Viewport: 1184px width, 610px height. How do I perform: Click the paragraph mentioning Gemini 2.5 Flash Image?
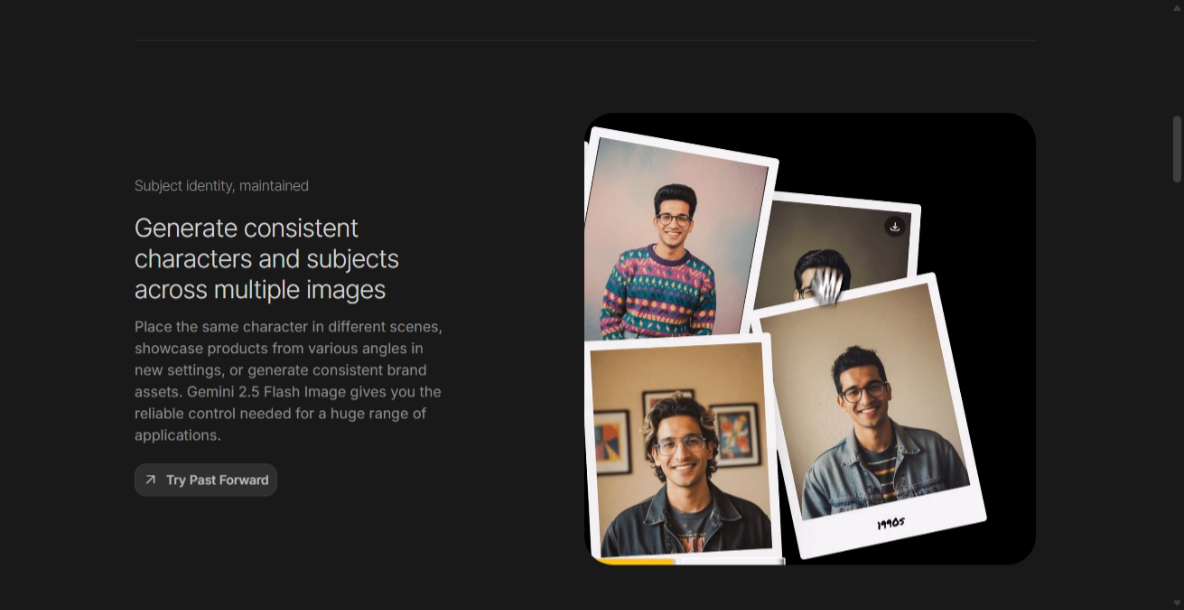[x=287, y=380]
